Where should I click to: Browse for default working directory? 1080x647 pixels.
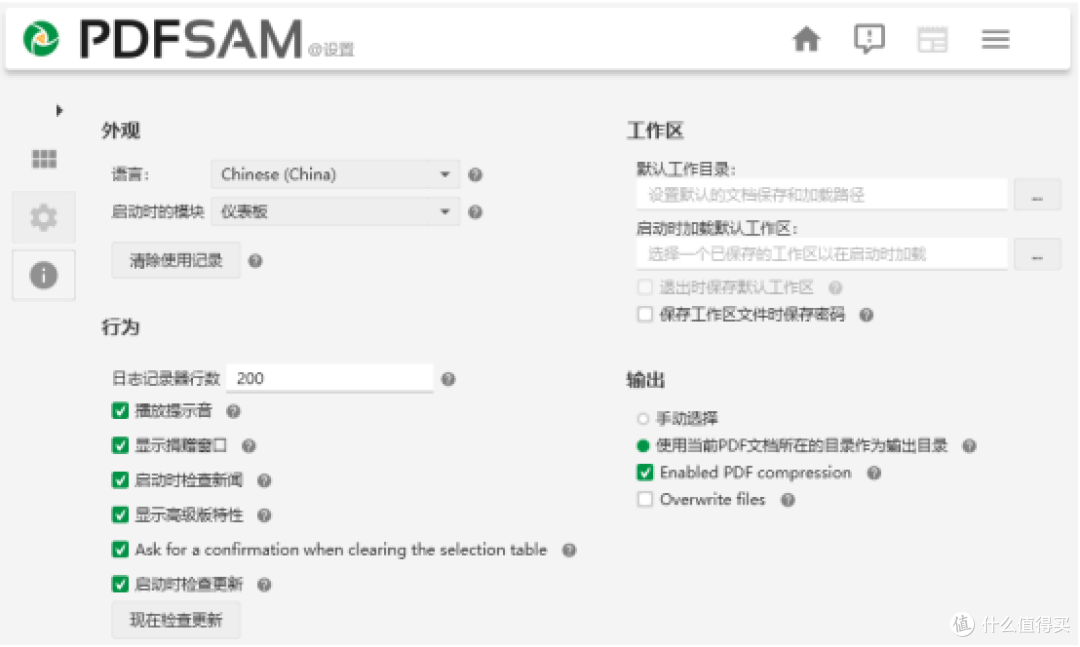[1037, 196]
